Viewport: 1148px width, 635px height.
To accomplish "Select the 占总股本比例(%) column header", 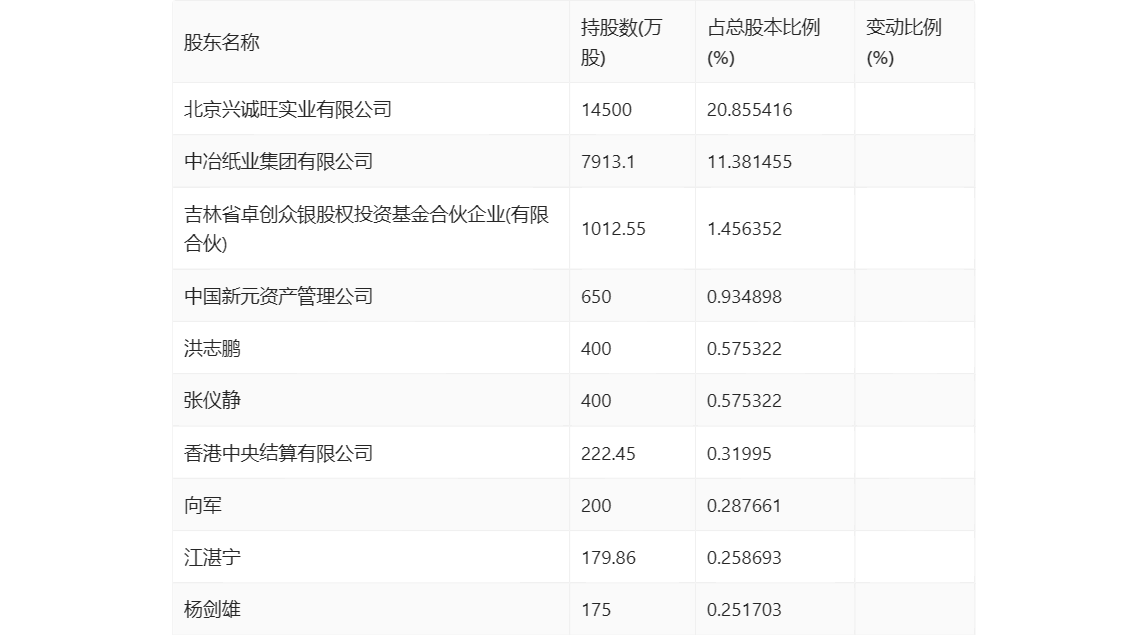I will pyautogui.click(x=763, y=42).
